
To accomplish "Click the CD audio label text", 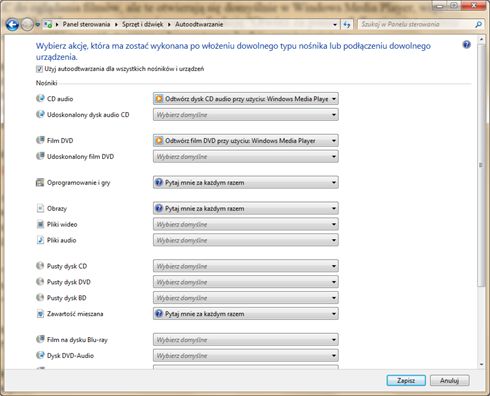I will 60,99.
